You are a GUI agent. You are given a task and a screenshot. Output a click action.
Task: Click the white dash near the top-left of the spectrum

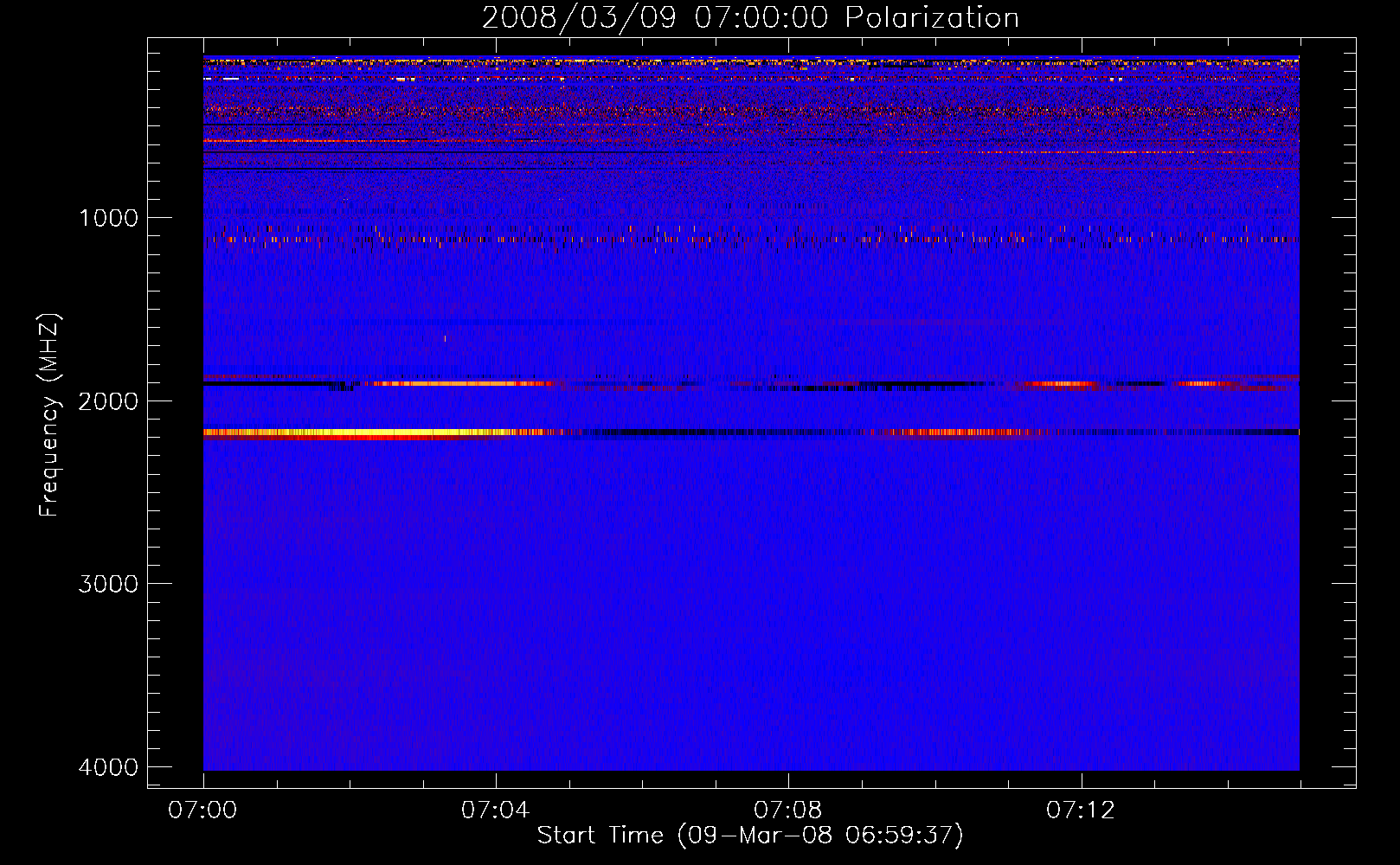[232, 79]
